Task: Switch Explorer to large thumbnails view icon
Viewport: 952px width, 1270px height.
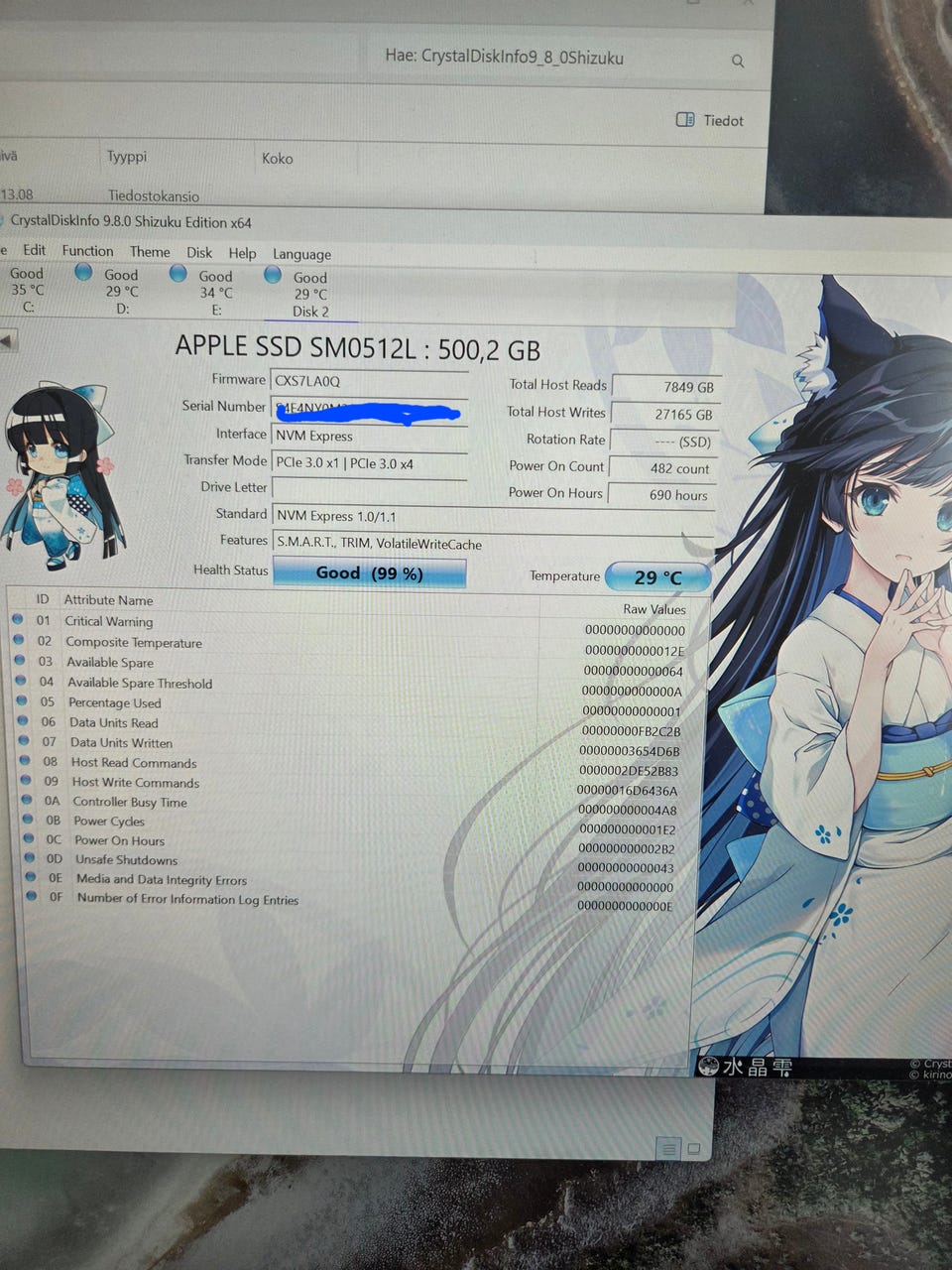Action: 693,1148
